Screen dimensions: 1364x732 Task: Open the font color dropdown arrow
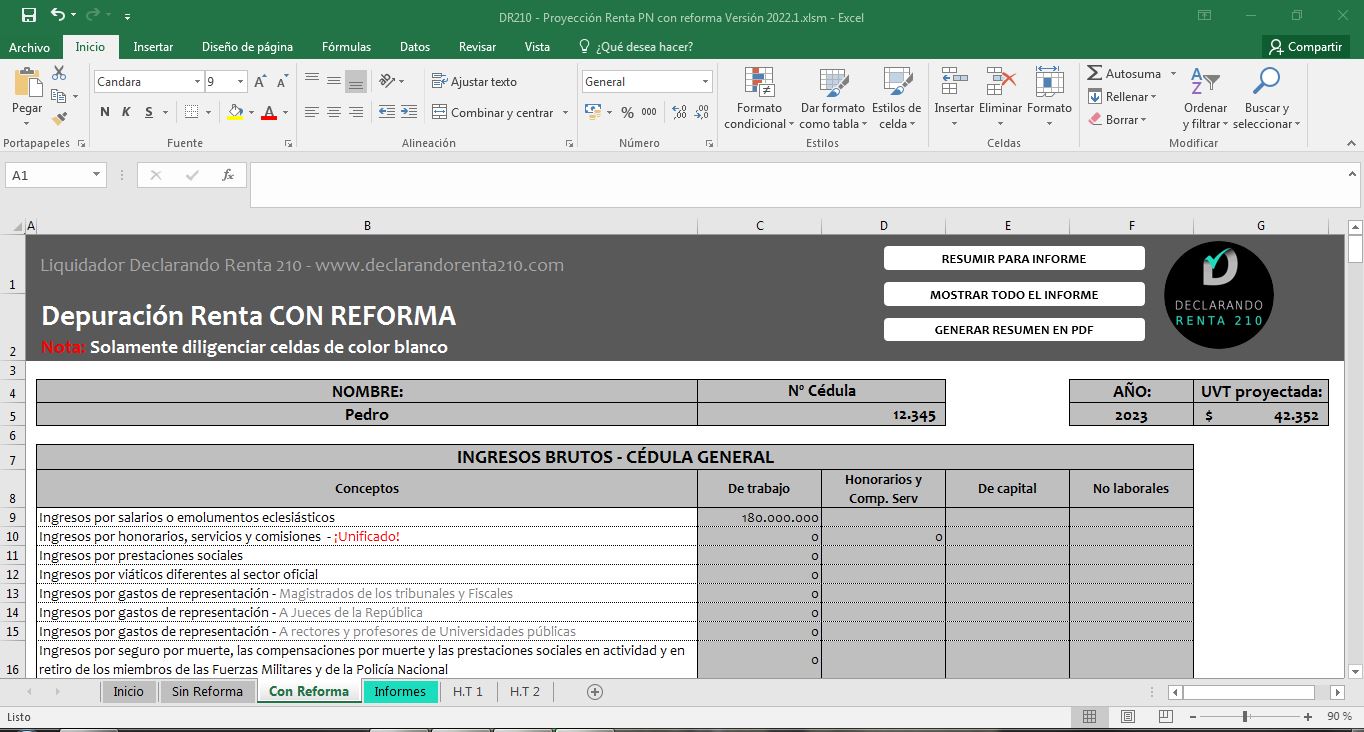[x=285, y=112]
